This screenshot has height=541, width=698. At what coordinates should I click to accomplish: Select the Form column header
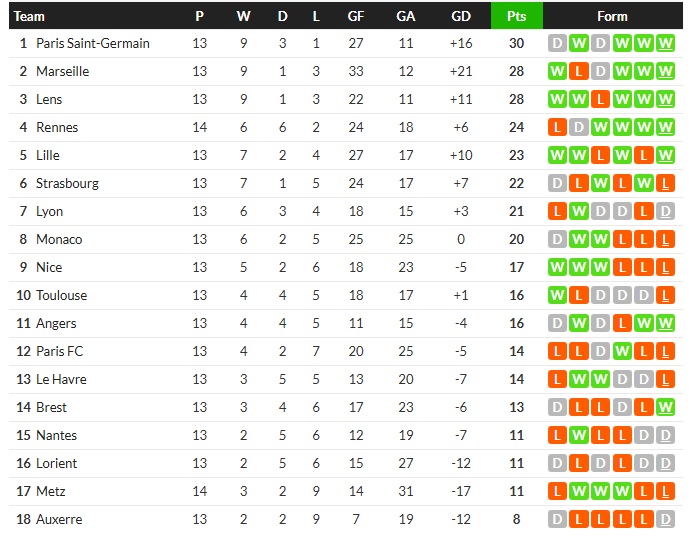pyautogui.click(x=612, y=16)
